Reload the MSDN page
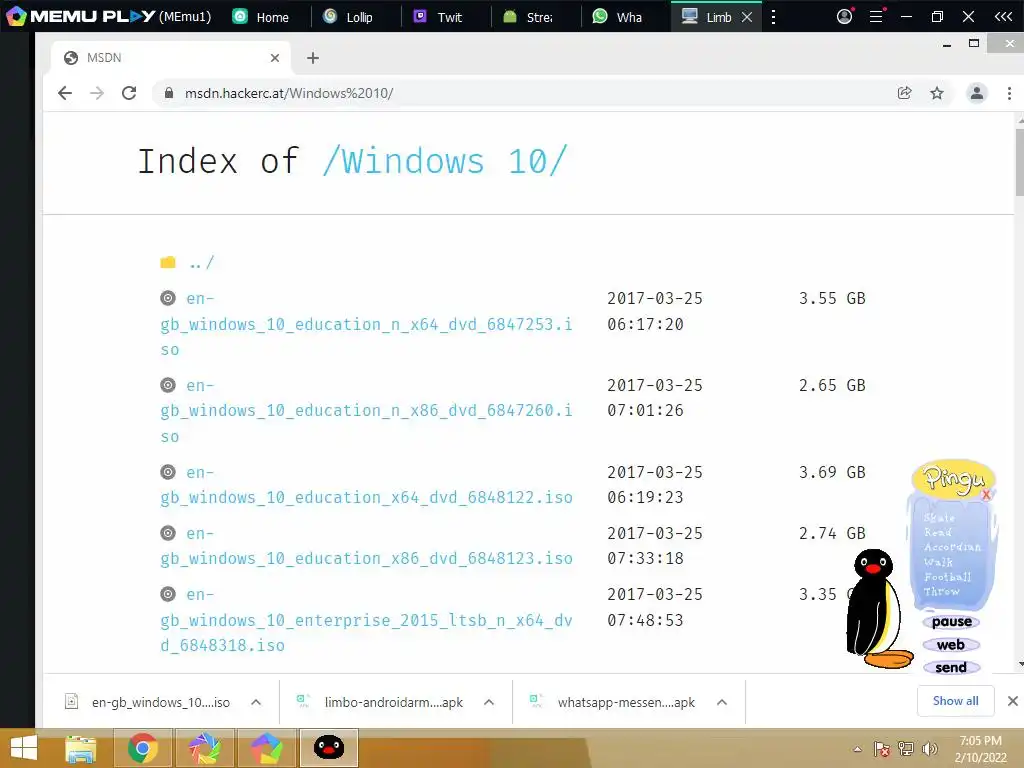The image size is (1024, 768). [129, 93]
